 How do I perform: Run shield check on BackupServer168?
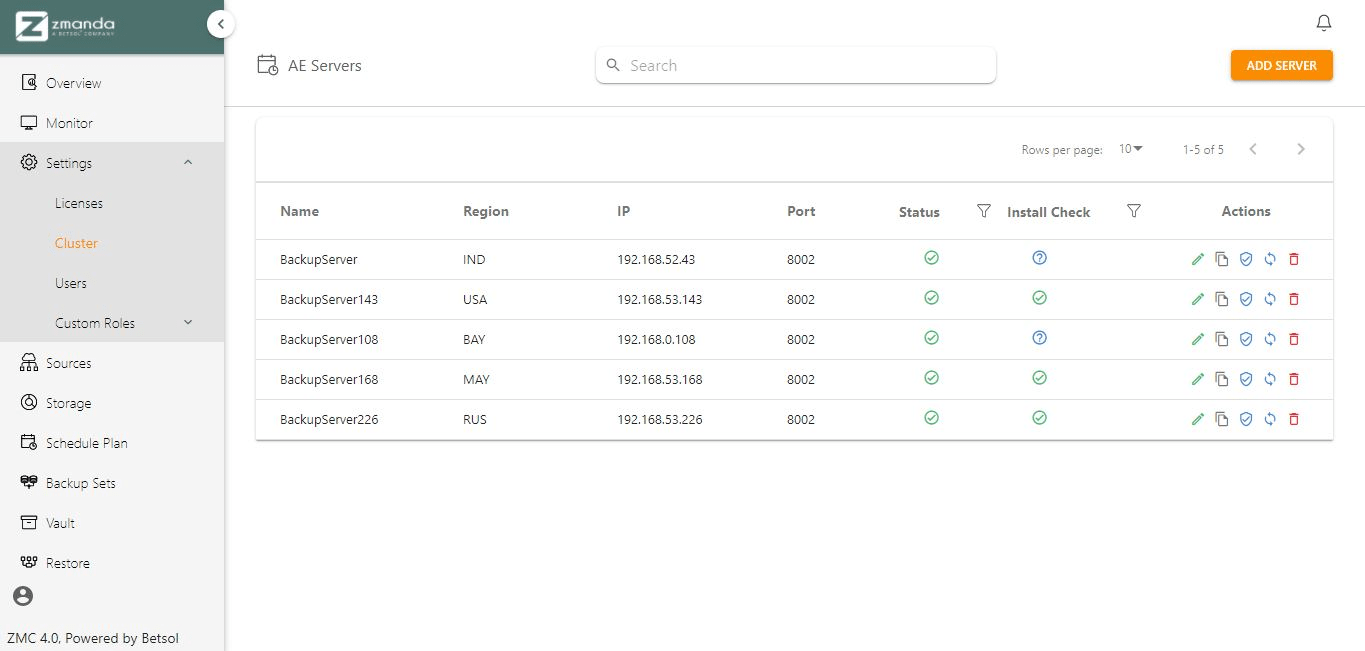click(1246, 379)
